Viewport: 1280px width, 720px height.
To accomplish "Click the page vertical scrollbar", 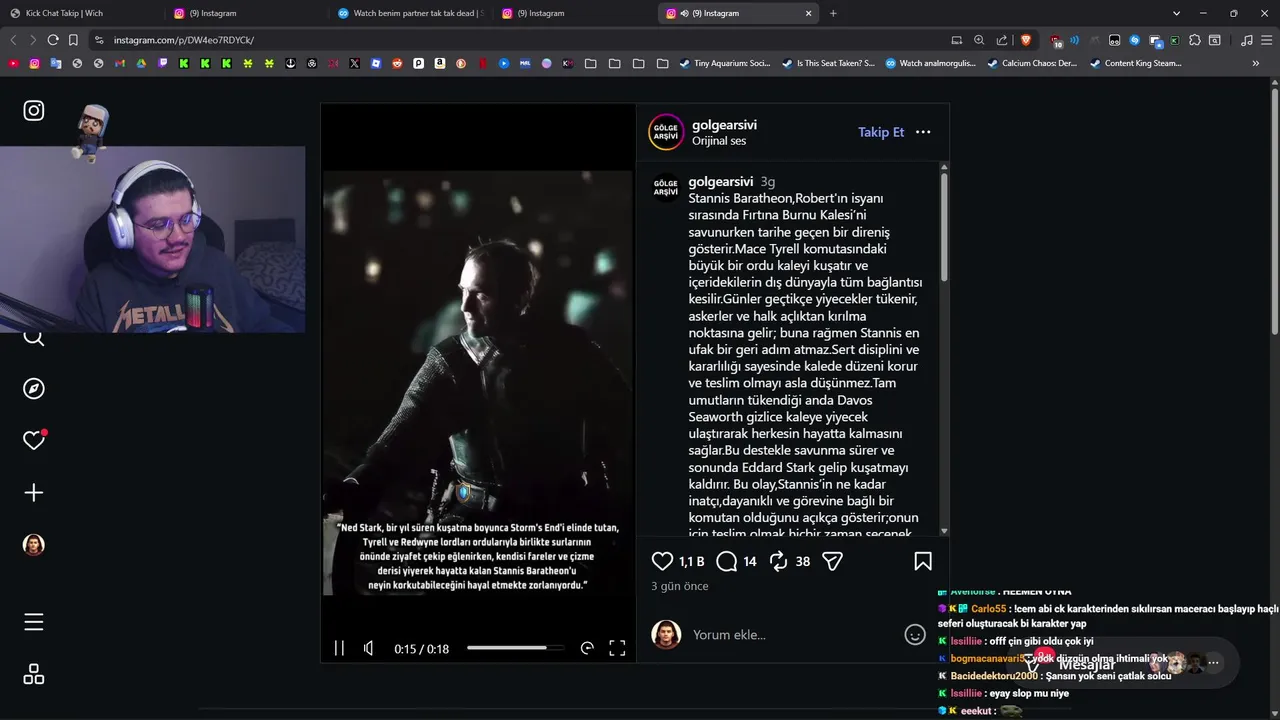I will pyautogui.click(x=1273, y=210).
